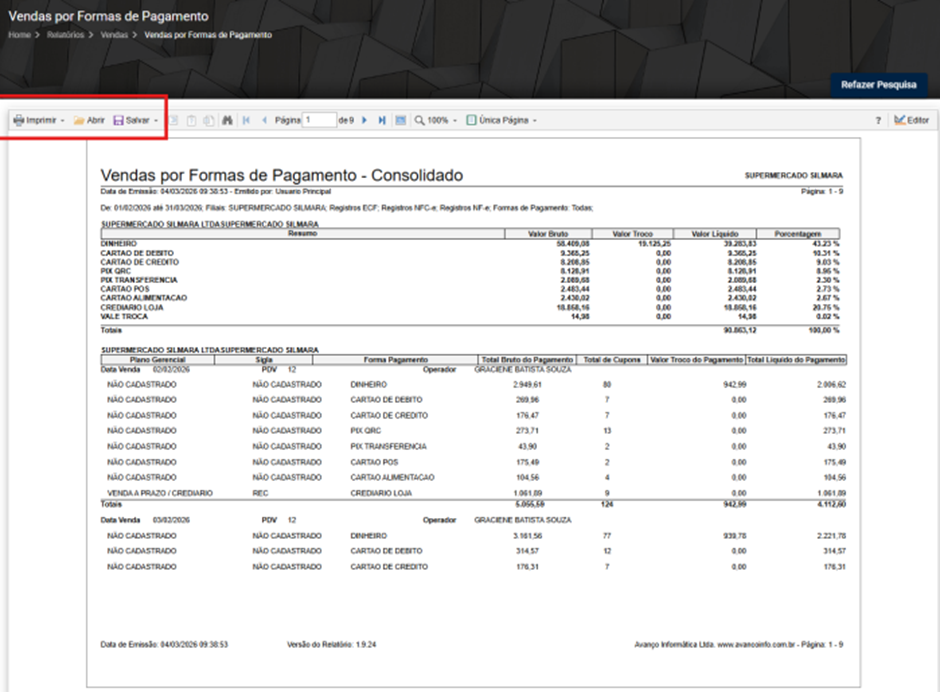Go to the first page of the report
The width and height of the screenshot is (940, 692).
[246, 121]
